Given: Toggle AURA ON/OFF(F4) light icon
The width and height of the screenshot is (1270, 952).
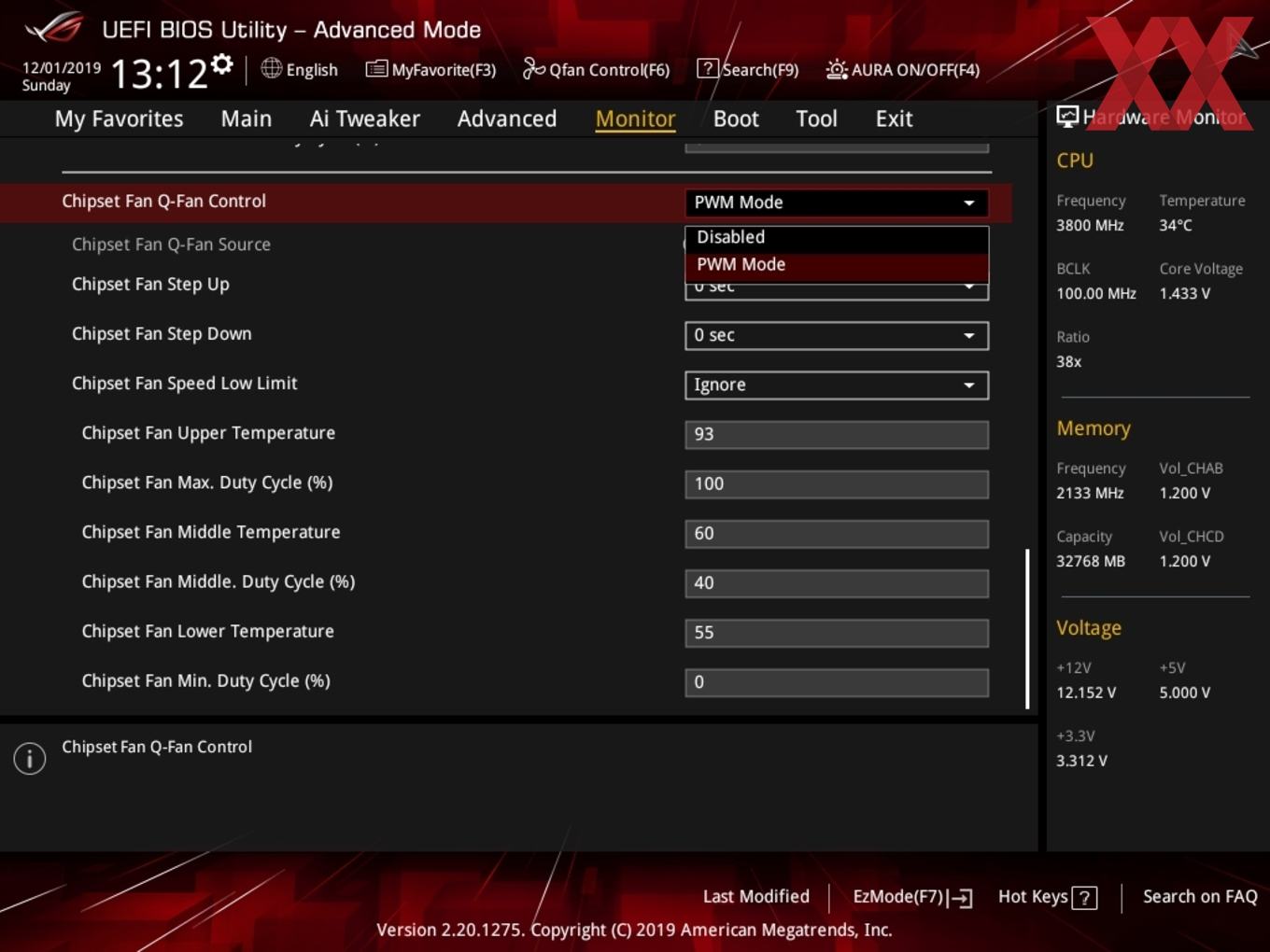Looking at the screenshot, I should pyautogui.click(x=837, y=69).
